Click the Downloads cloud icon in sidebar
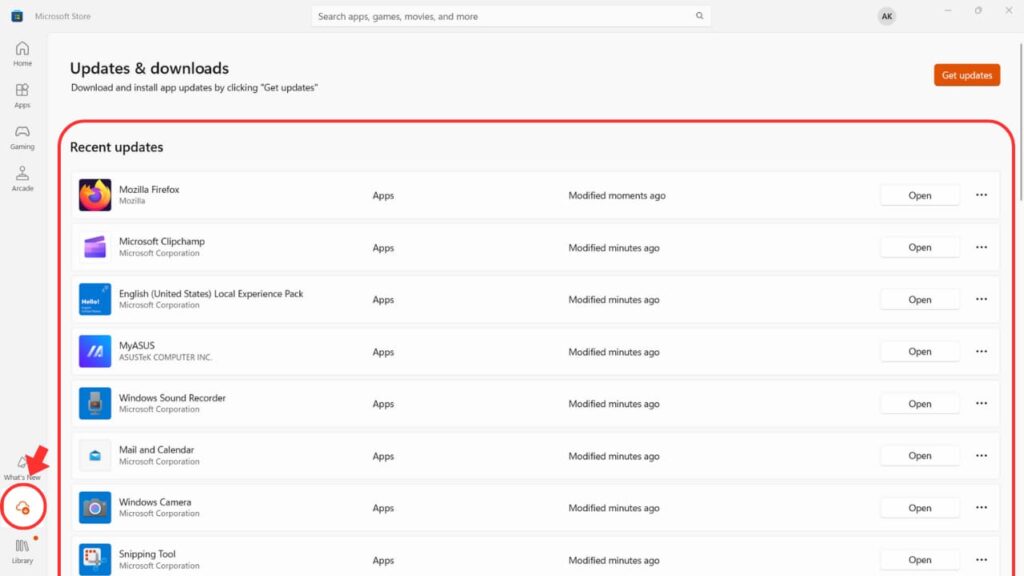1024x576 pixels. click(22, 507)
